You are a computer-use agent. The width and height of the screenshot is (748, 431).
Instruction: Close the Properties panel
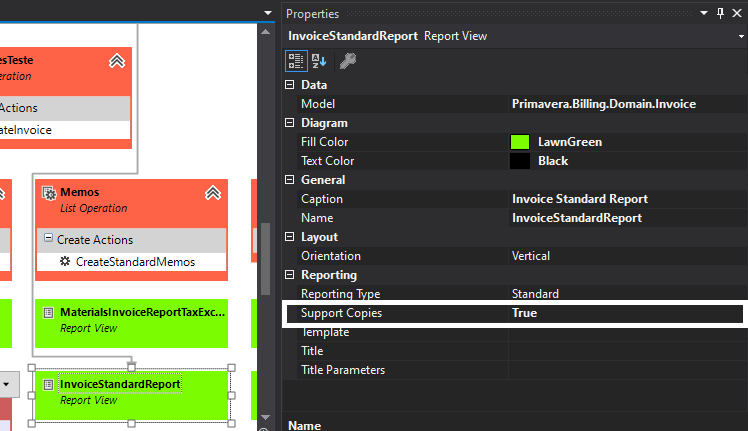[x=737, y=13]
